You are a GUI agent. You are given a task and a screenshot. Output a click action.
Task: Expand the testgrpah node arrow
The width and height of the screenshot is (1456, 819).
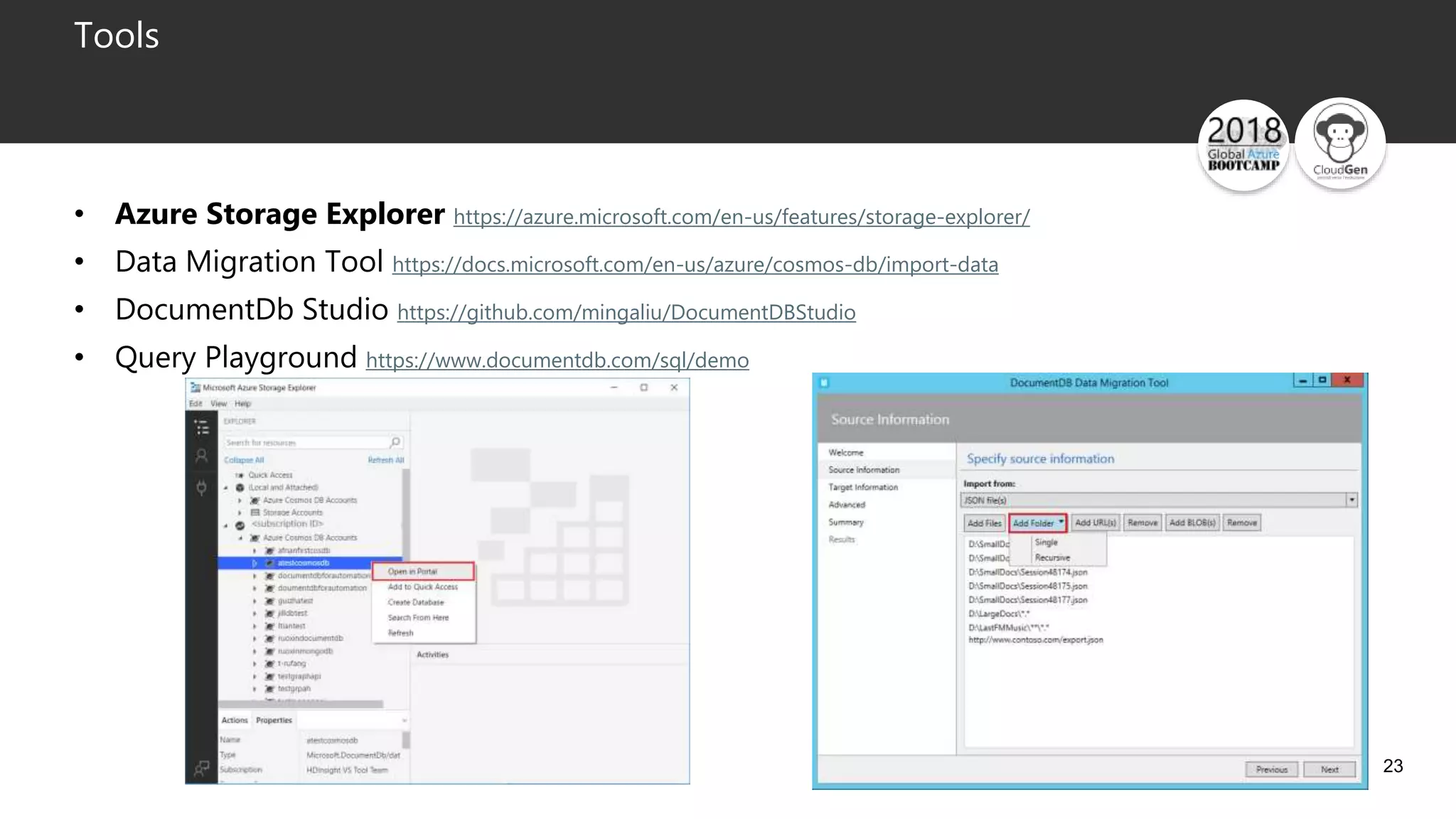[x=255, y=689]
